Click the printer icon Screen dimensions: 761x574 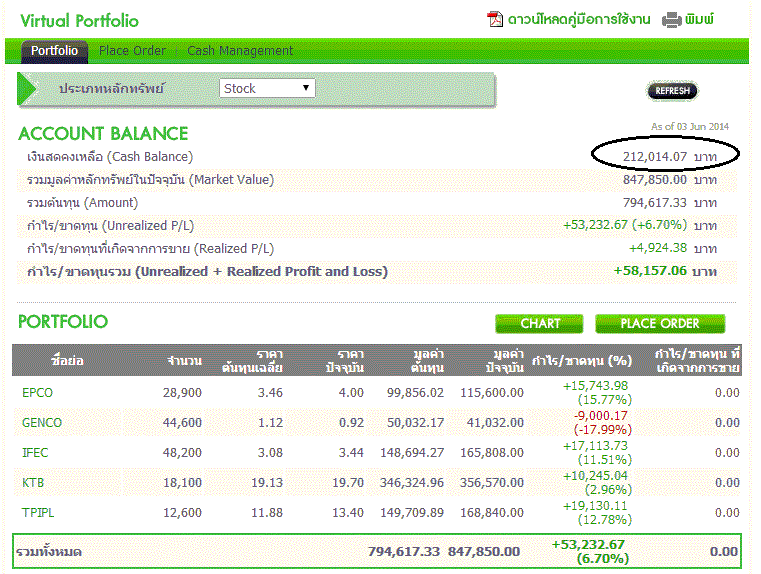[671, 20]
